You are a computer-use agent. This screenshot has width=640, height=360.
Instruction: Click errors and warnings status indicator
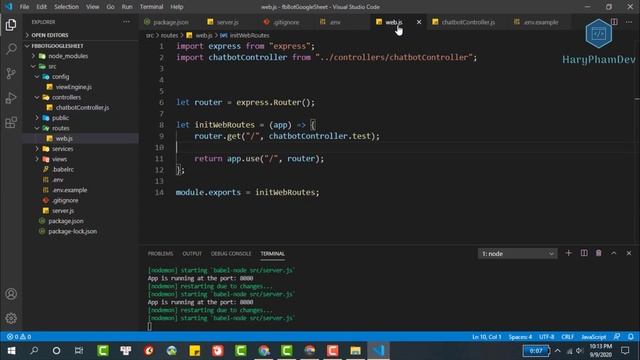(19, 337)
